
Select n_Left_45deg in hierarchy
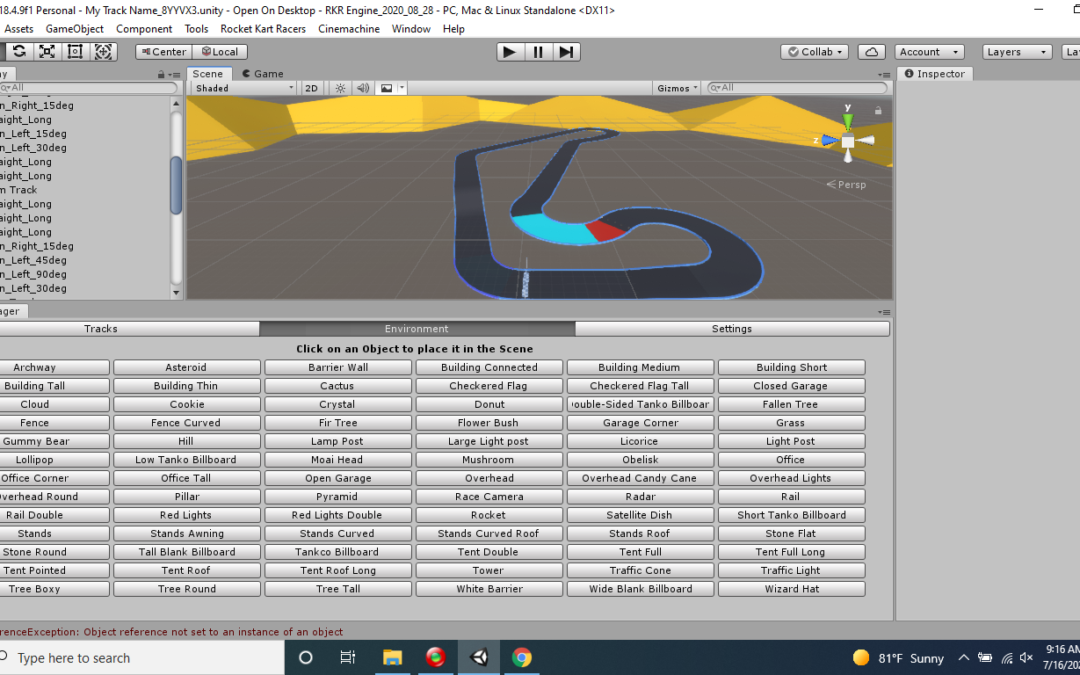(33, 260)
